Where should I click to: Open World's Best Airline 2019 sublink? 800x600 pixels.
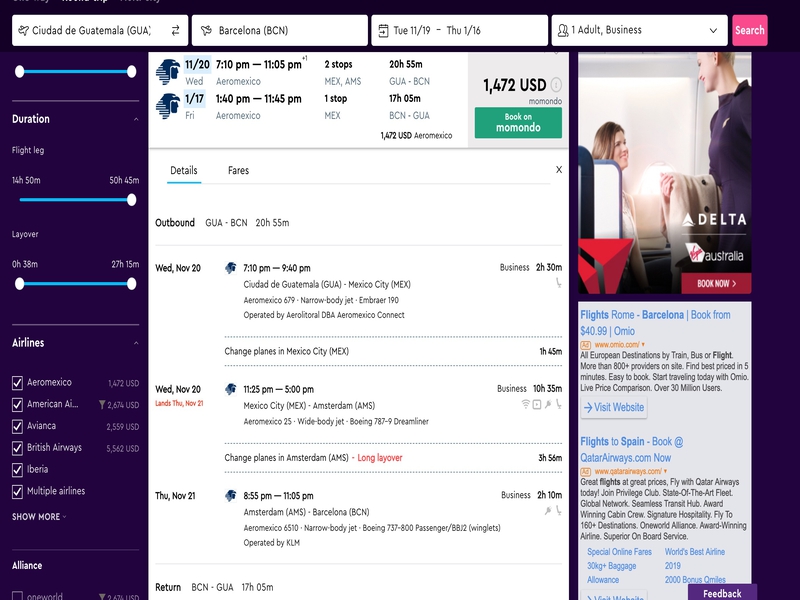[694, 558]
